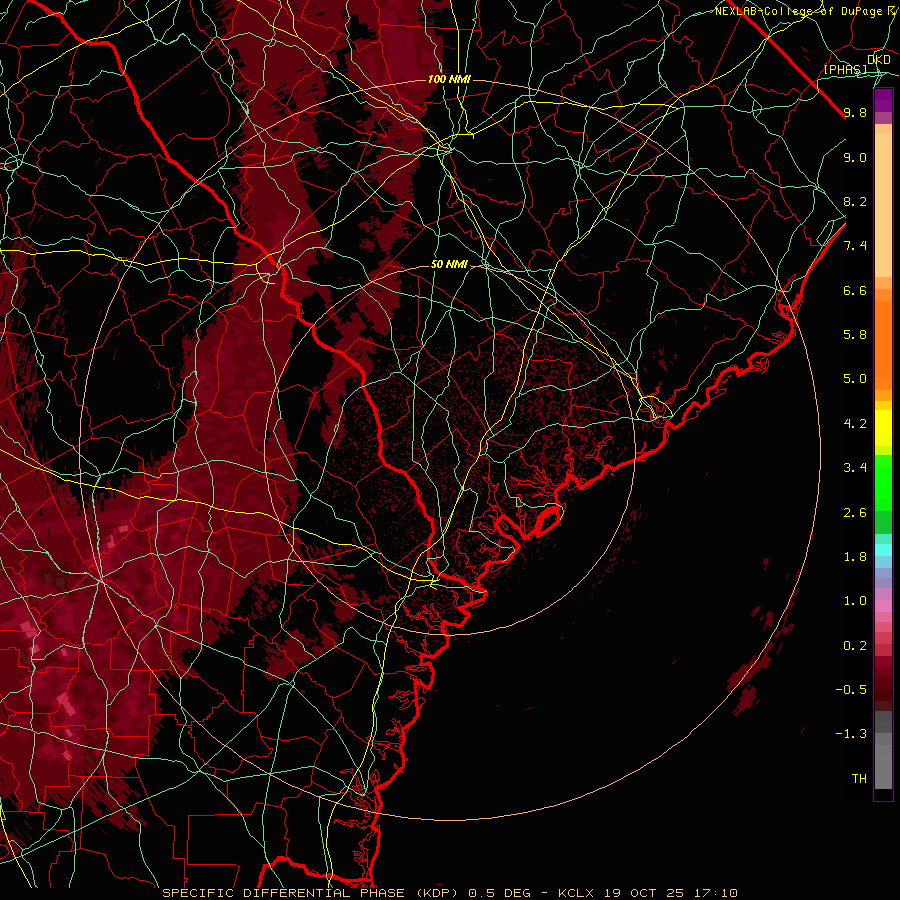Click the 100 NMI range ring label
The height and width of the screenshot is (900, 900).
pyautogui.click(x=449, y=79)
